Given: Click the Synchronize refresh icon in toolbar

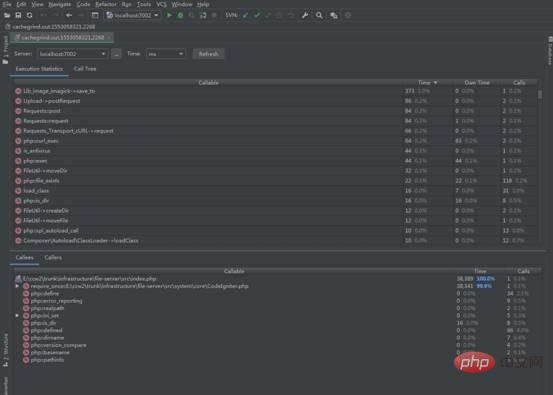Looking at the screenshot, I should point(30,15).
